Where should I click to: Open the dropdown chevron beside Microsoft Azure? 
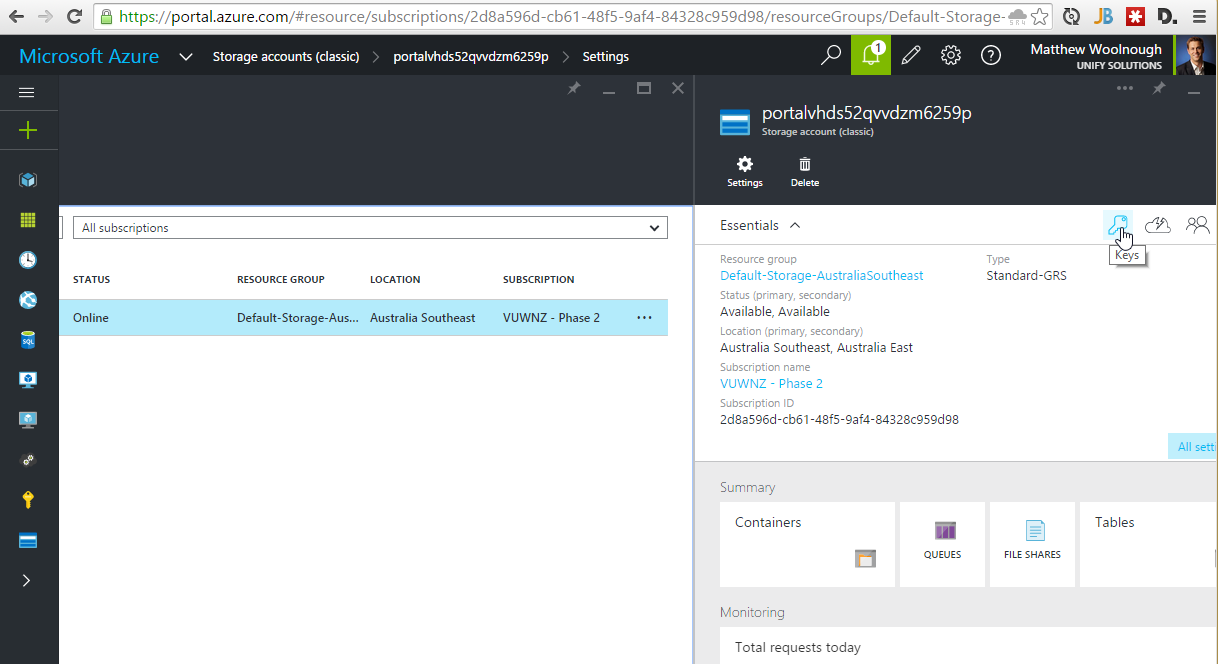[x=185, y=57]
